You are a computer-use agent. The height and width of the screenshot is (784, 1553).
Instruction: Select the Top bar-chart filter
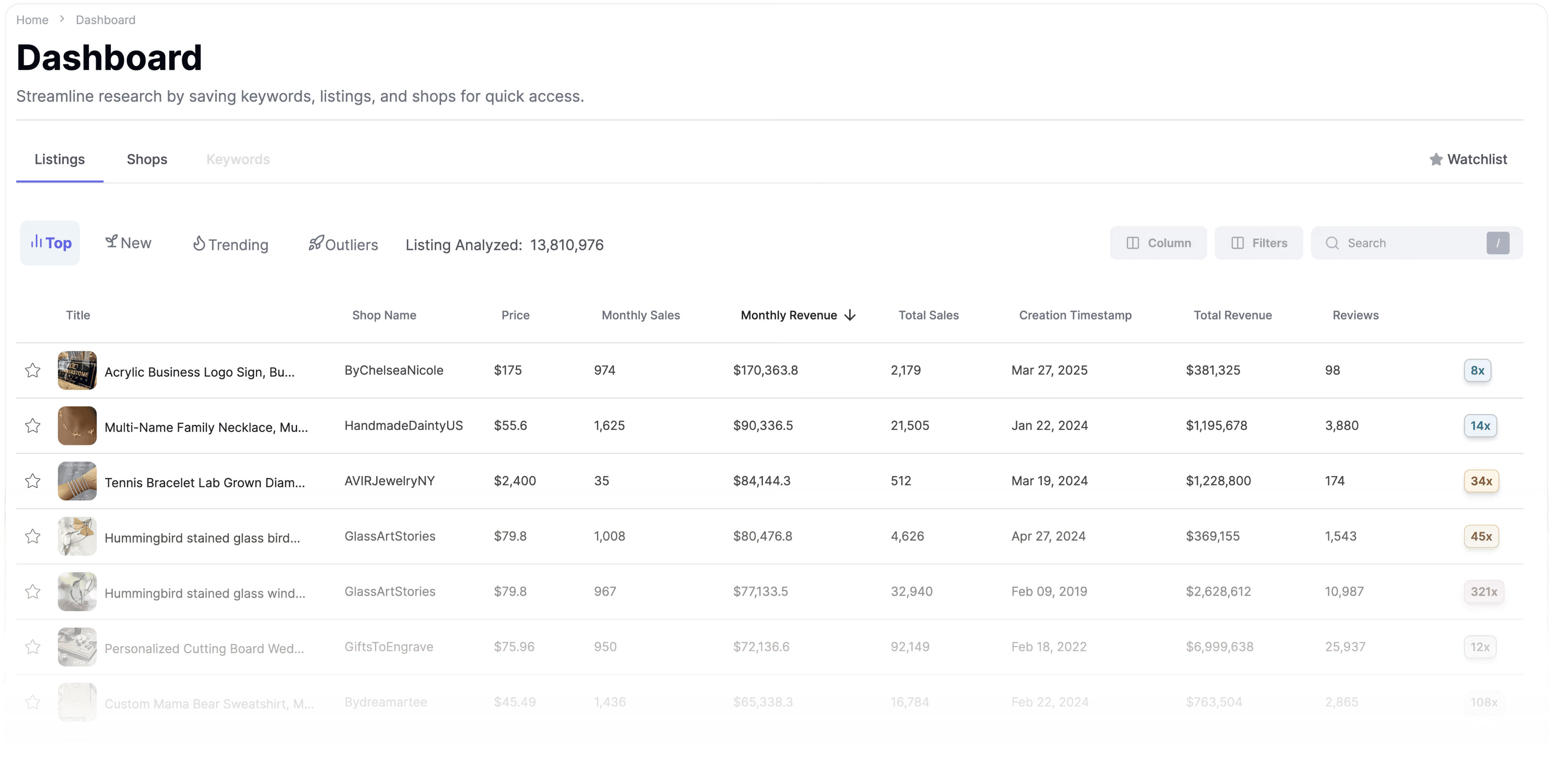point(50,243)
